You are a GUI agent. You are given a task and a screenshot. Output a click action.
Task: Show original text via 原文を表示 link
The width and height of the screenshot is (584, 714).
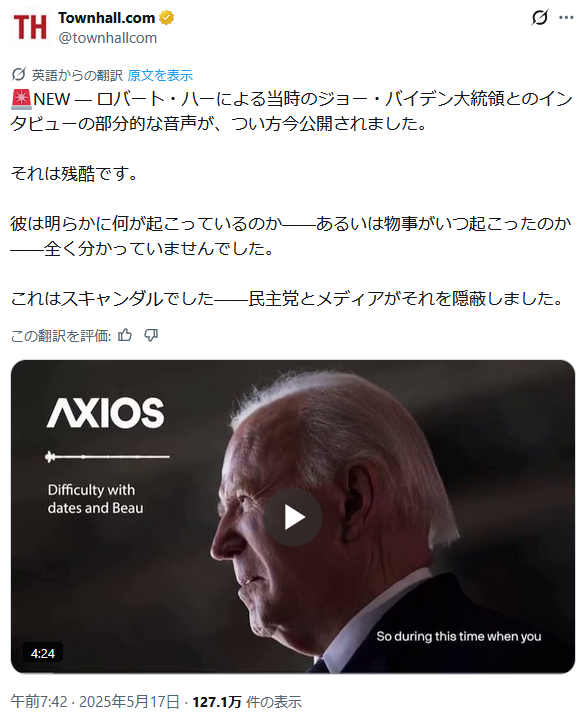[x=160, y=75]
